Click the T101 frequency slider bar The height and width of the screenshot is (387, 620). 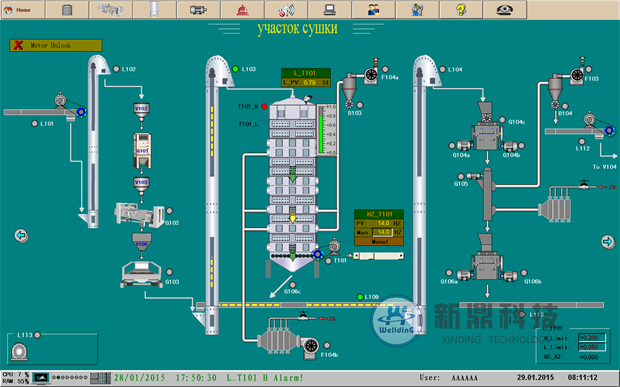[x=379, y=256]
